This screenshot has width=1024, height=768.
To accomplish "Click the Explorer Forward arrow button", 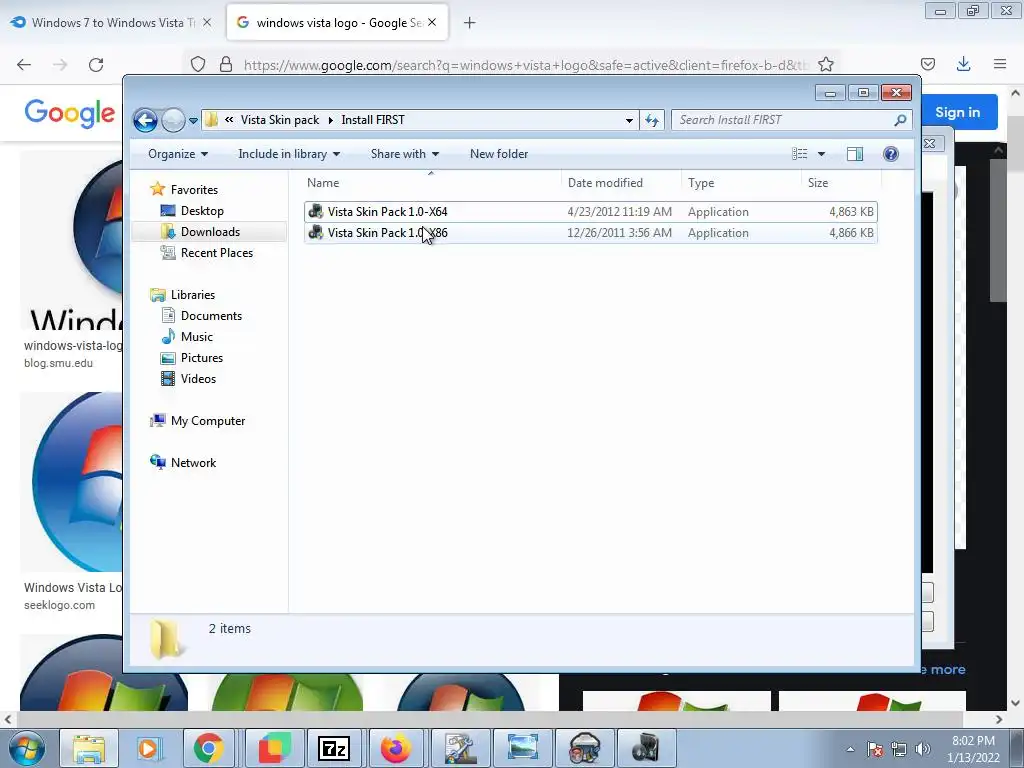I will coord(173,120).
